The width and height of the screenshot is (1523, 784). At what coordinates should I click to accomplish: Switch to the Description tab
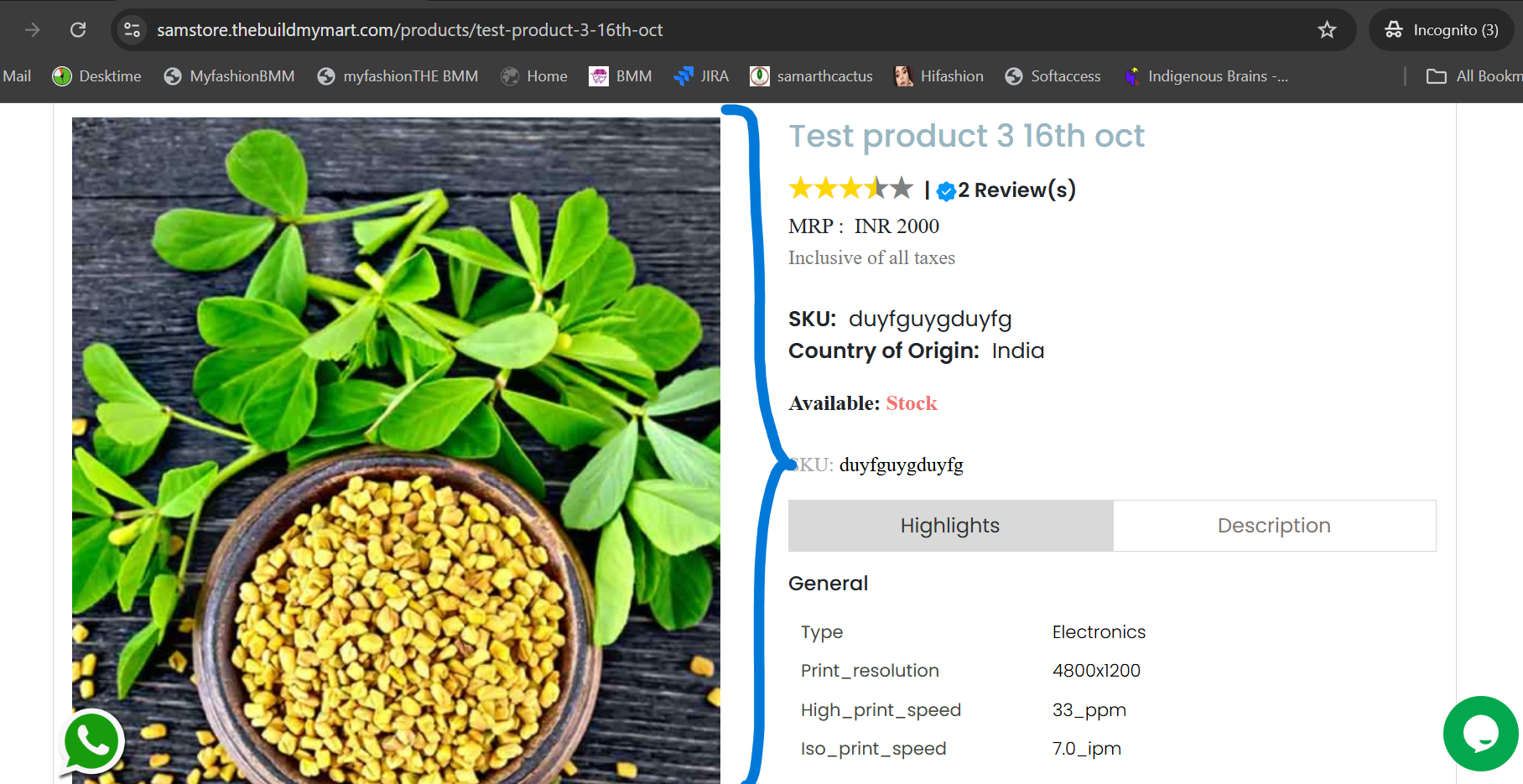coord(1274,526)
